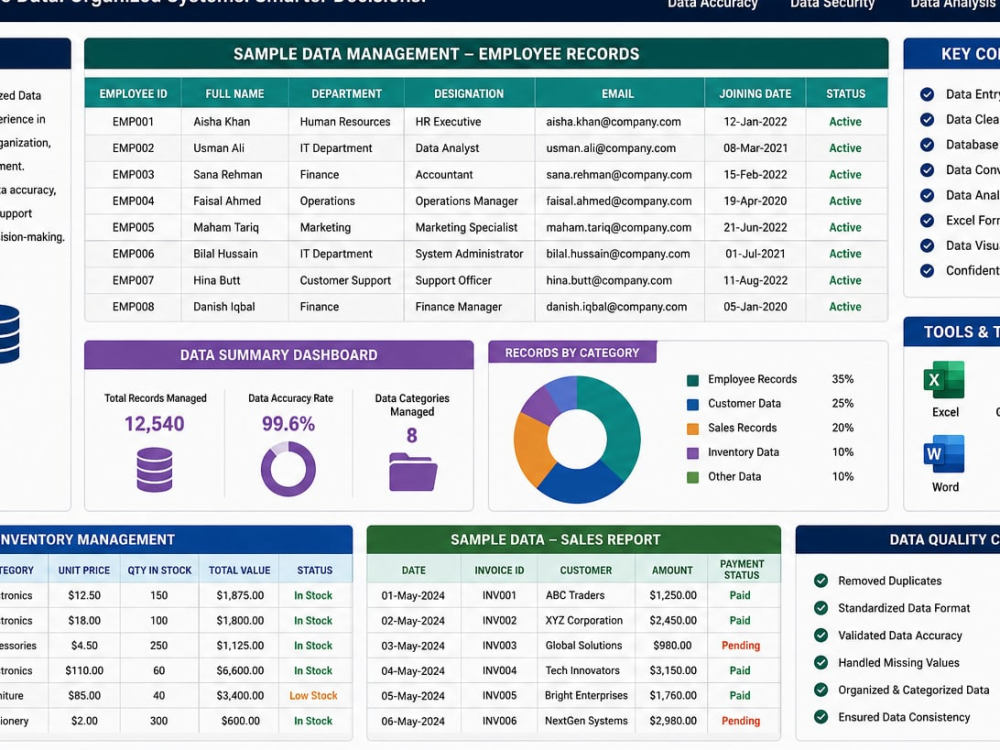Click the FULL NAME column header

pyautogui.click(x=235, y=94)
